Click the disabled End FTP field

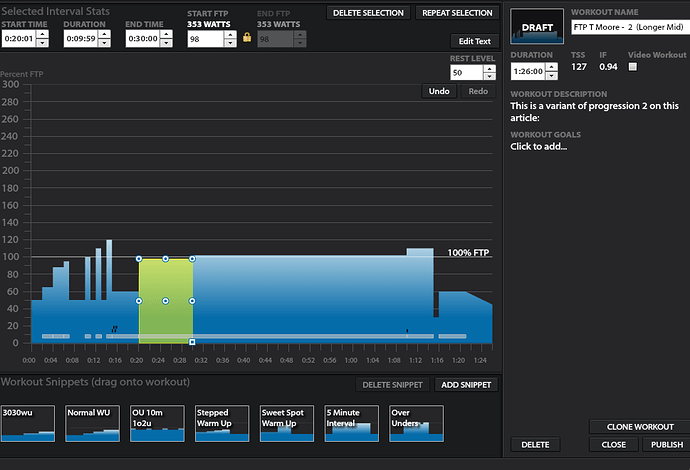click(275, 39)
